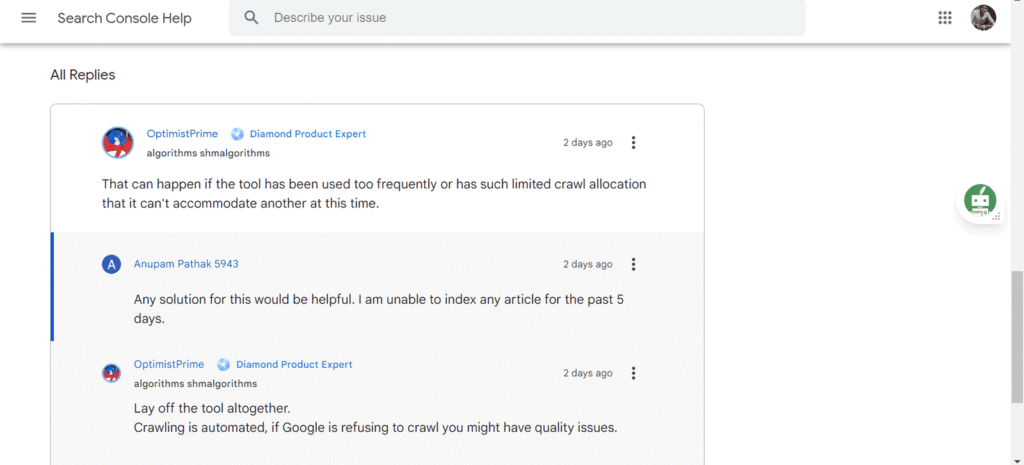Open Anupam Pathak 5943's profile

pos(186,264)
